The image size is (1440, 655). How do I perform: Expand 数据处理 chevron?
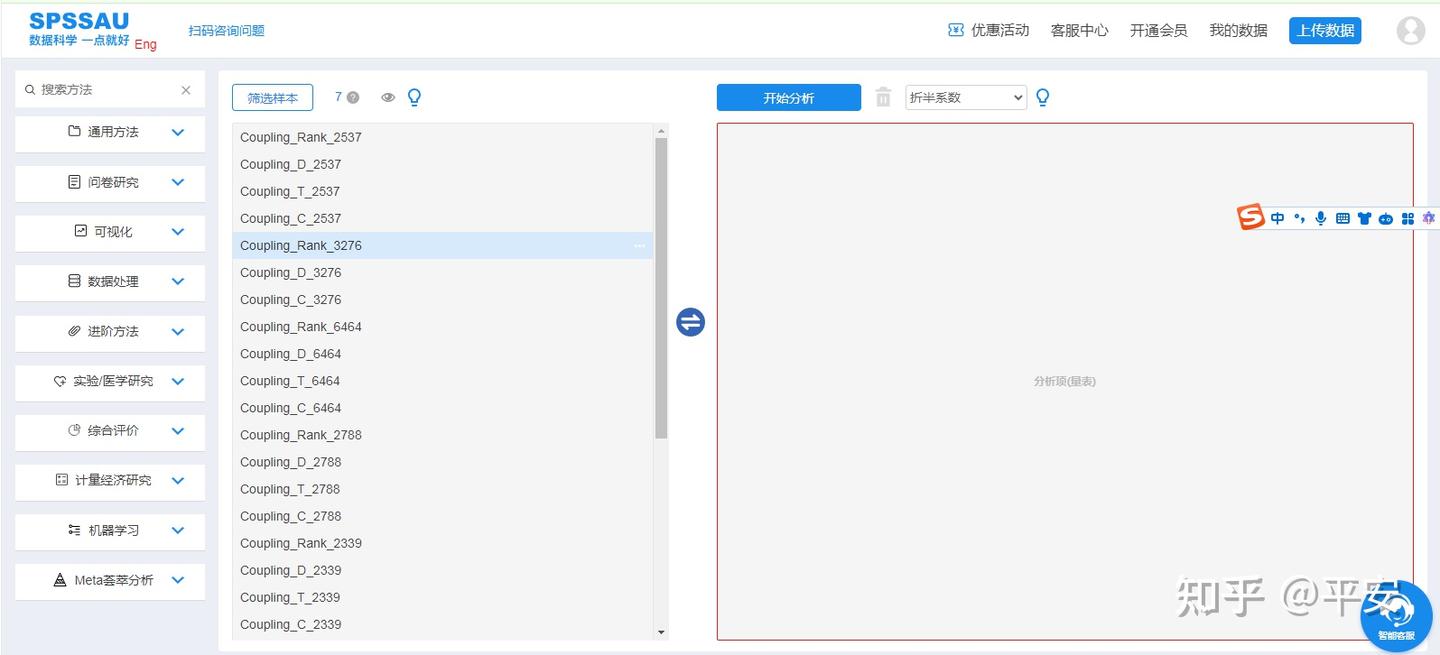[x=178, y=281]
